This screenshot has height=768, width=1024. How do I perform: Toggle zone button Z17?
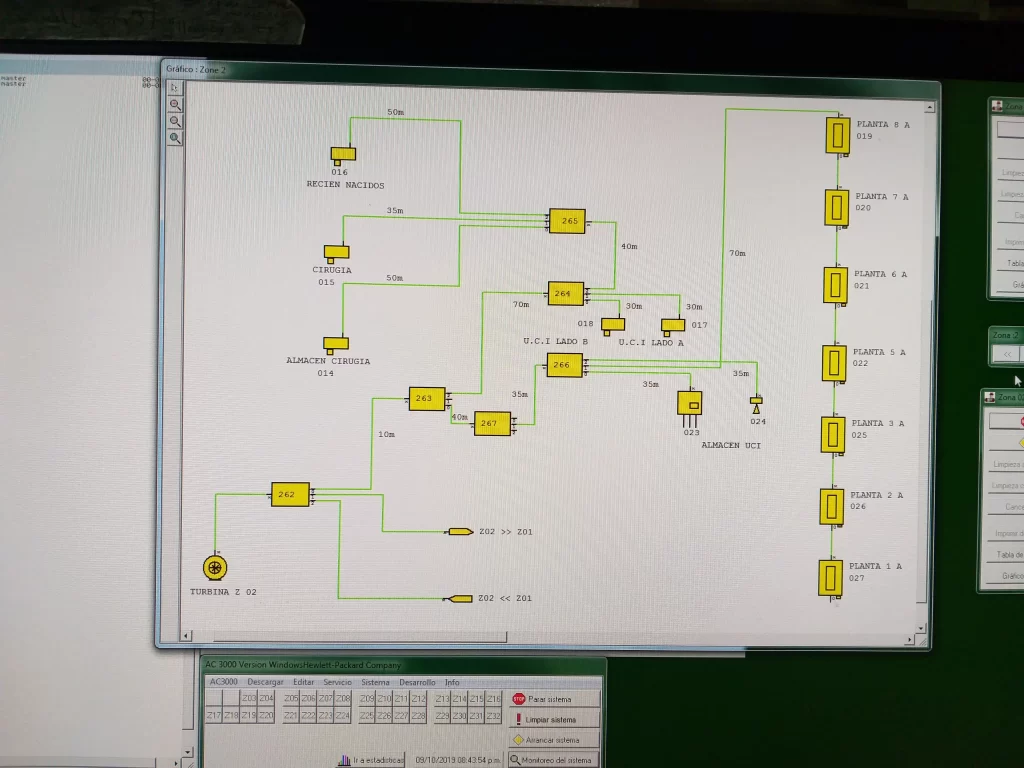[x=214, y=715]
